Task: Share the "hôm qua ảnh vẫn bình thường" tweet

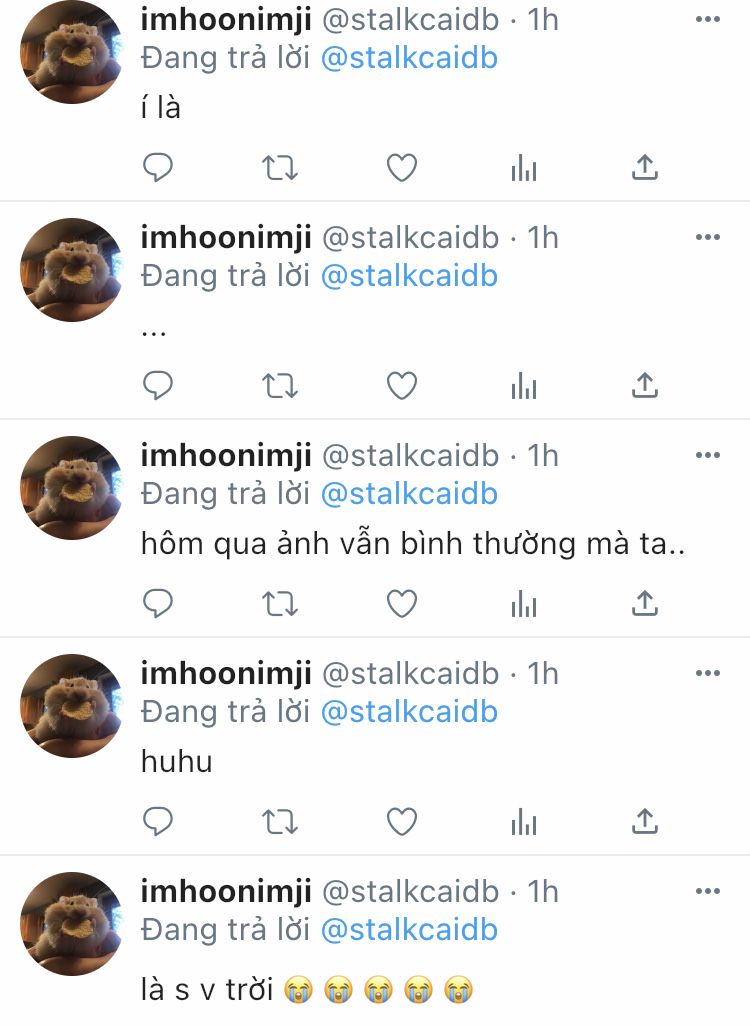Action: tap(645, 603)
